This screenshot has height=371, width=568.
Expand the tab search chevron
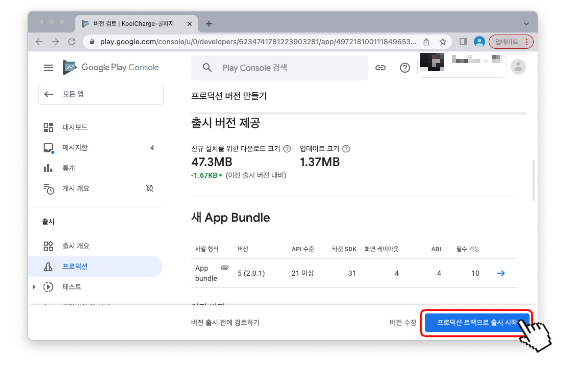pos(526,24)
